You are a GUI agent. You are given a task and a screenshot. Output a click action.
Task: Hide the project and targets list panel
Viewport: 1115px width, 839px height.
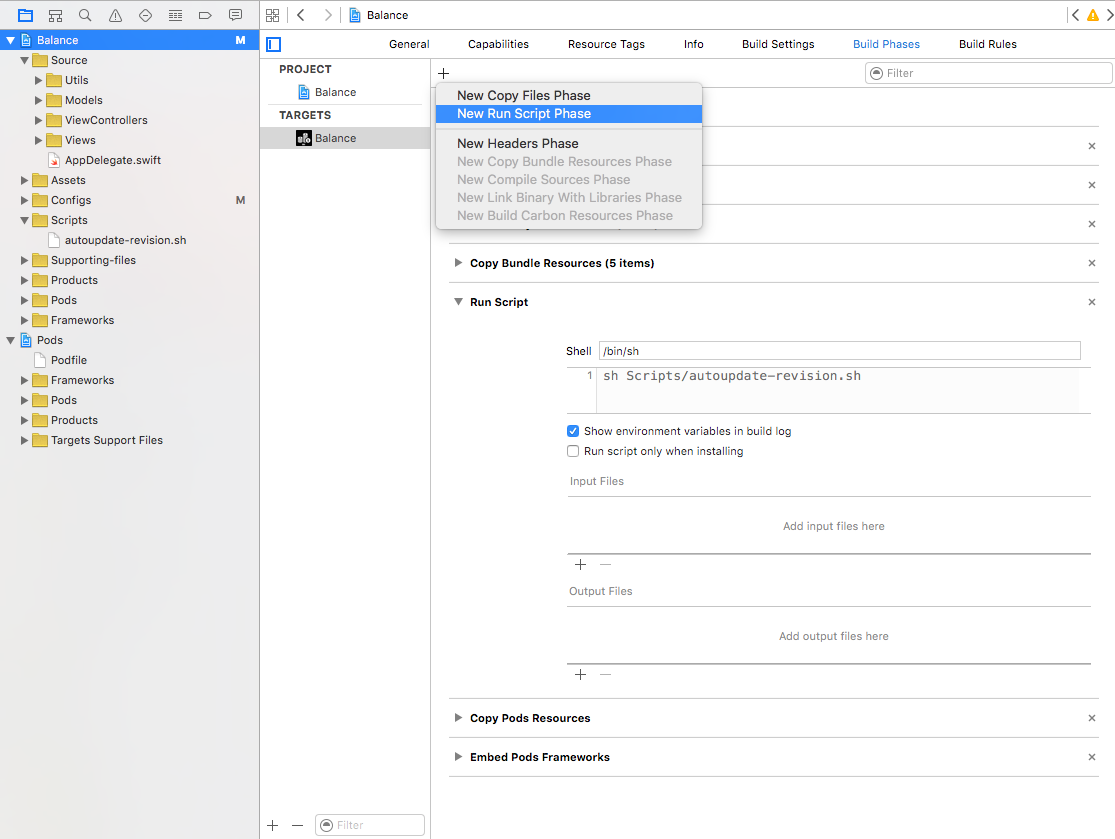[274, 44]
